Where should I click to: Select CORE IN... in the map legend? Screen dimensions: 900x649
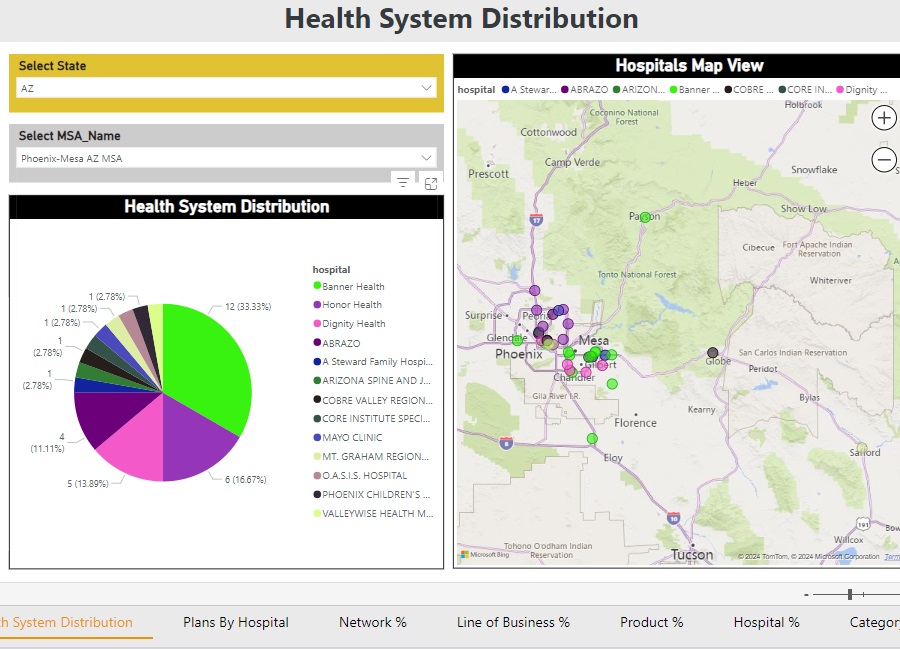(x=805, y=90)
